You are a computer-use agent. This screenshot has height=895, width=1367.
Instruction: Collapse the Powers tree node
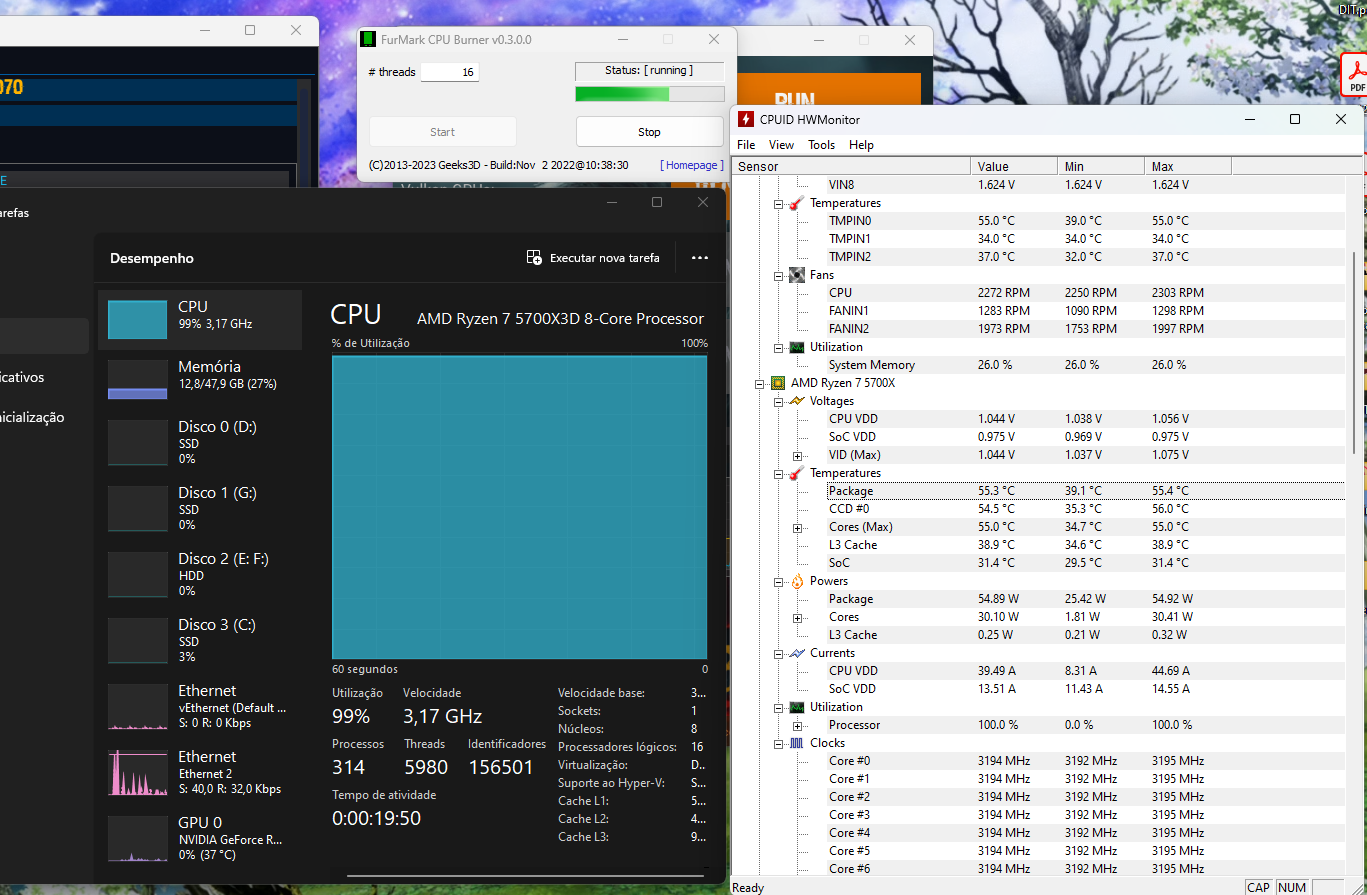[x=779, y=581]
